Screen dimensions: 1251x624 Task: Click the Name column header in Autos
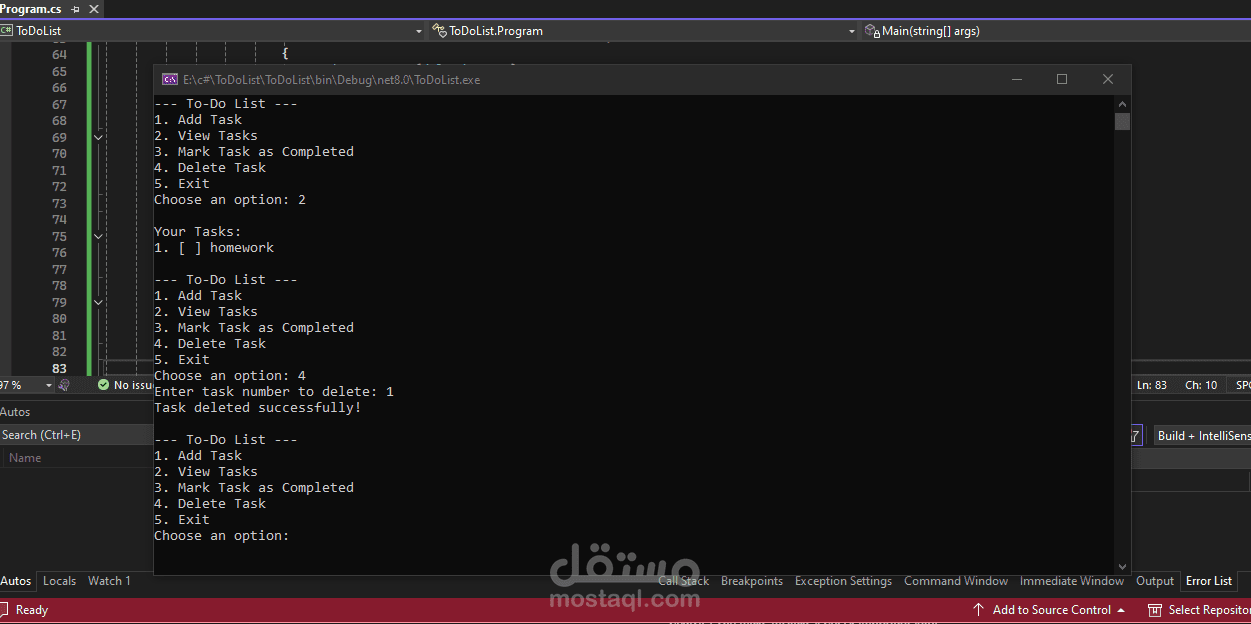(25, 458)
